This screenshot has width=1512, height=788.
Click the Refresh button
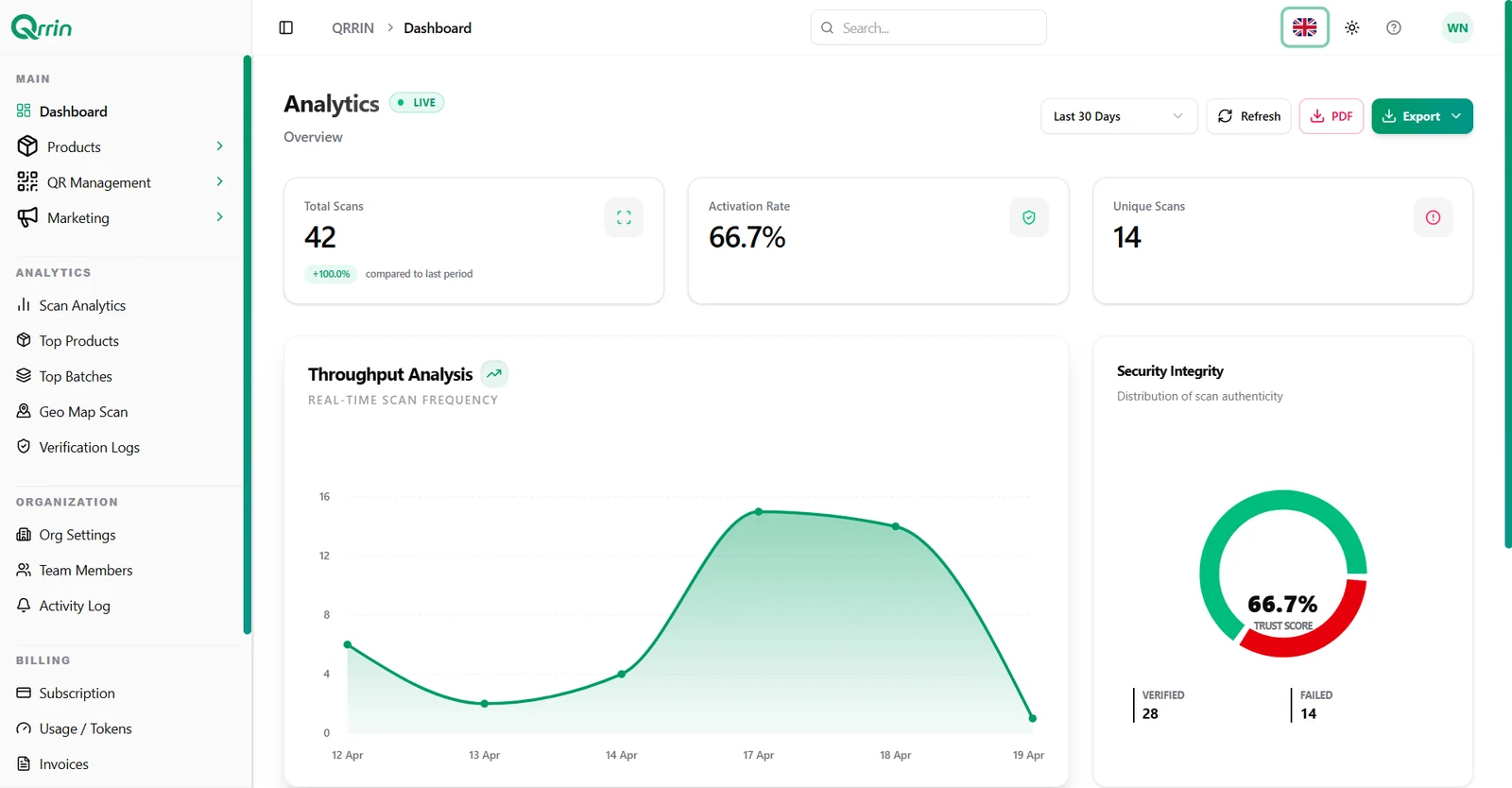1248,116
